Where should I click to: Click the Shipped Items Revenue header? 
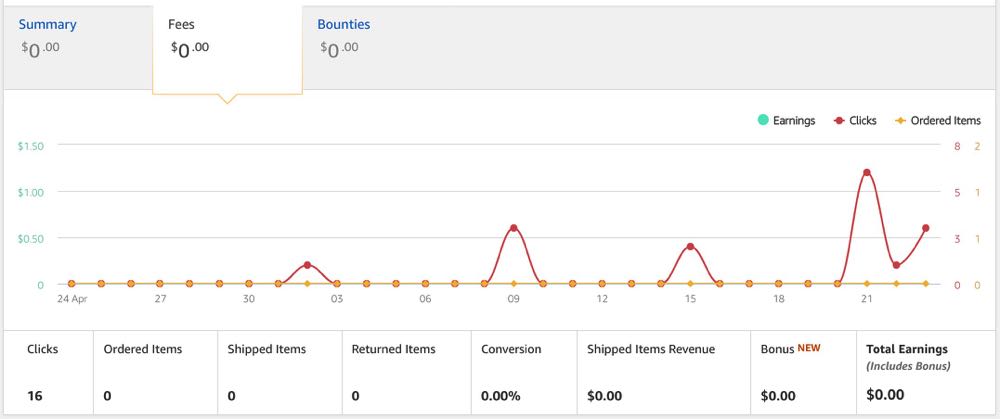[651, 349]
